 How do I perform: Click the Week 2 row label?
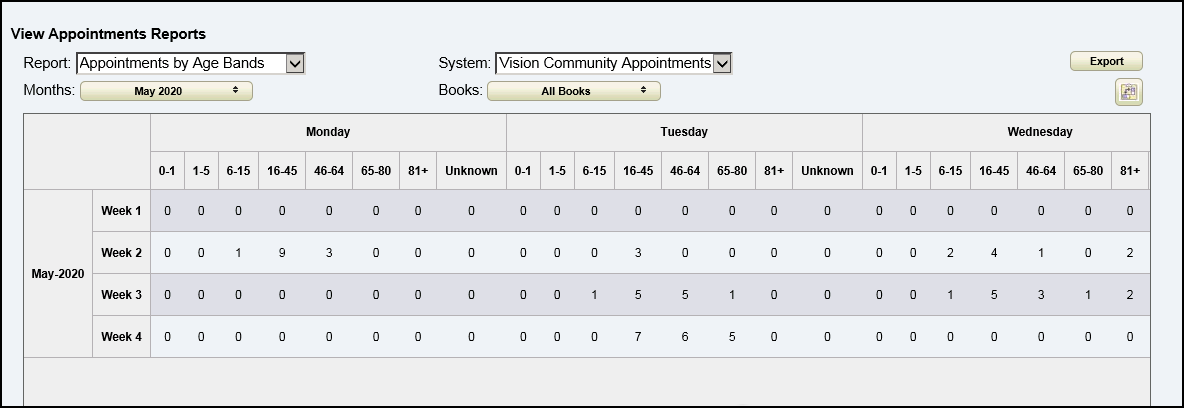click(121, 253)
